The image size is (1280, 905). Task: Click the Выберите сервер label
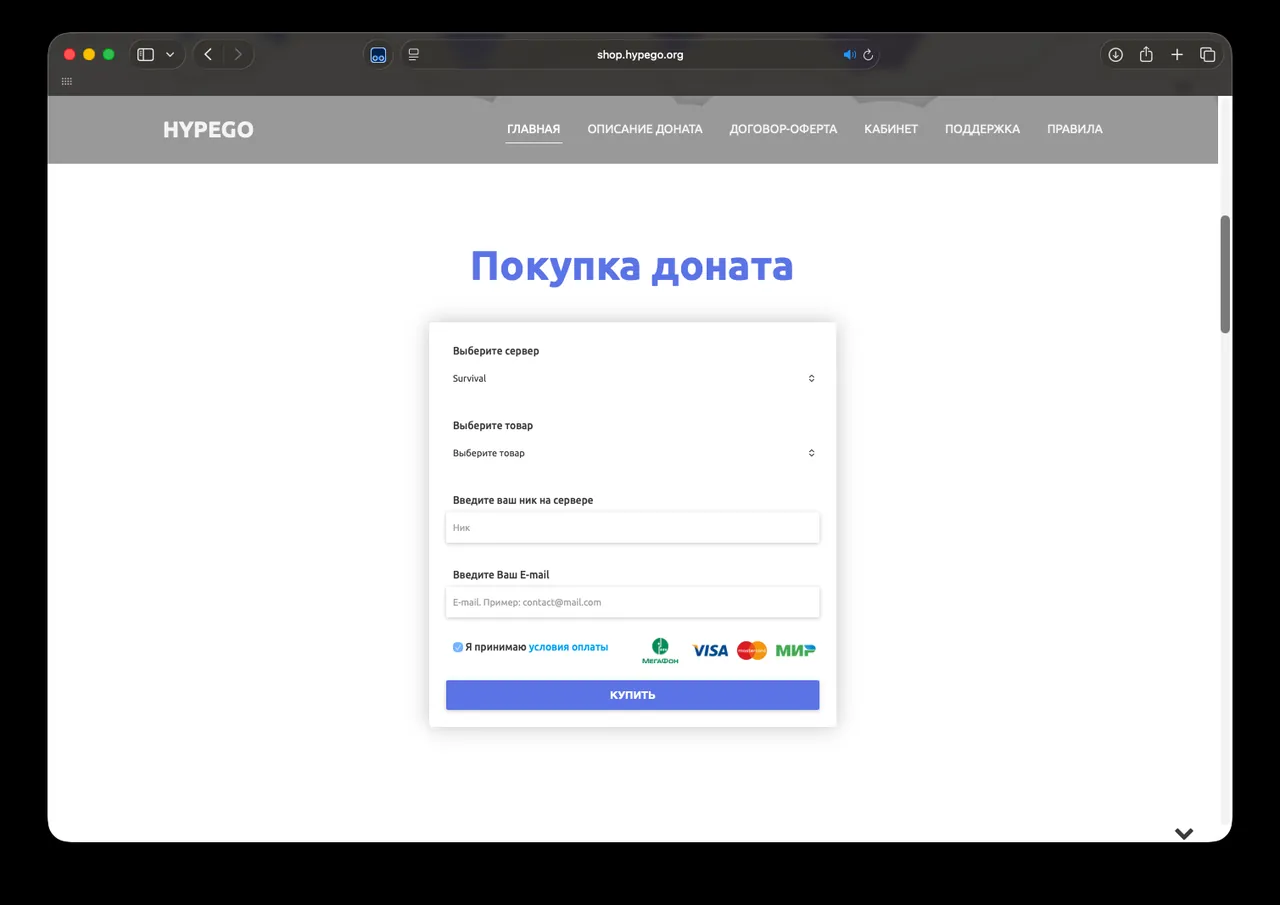click(496, 351)
